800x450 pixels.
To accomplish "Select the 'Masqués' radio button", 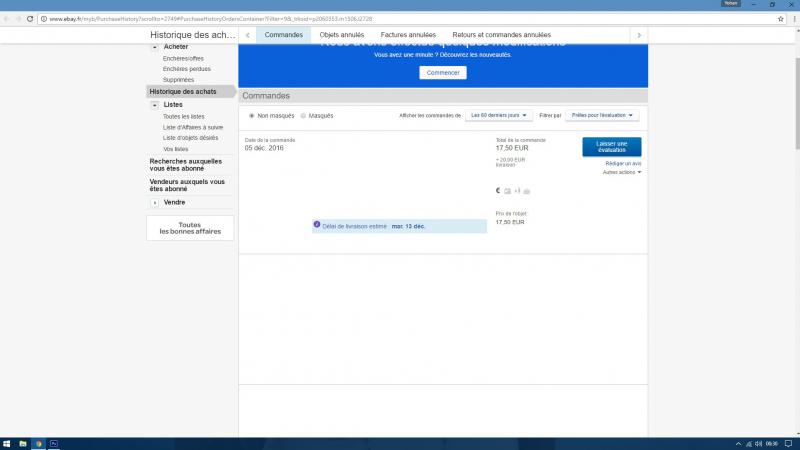I will (x=304, y=116).
